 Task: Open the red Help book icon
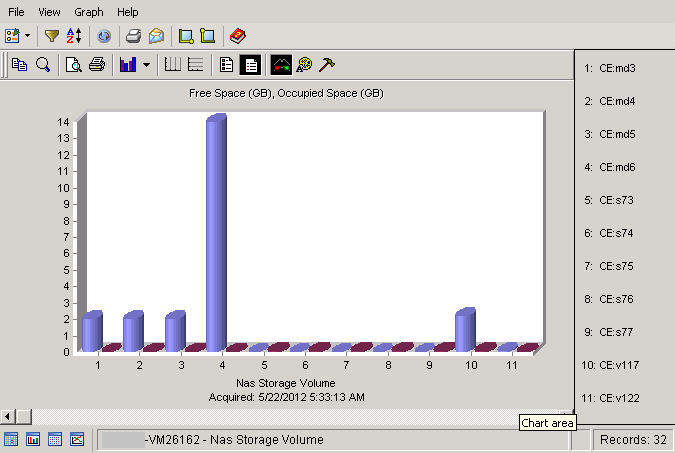coord(237,36)
